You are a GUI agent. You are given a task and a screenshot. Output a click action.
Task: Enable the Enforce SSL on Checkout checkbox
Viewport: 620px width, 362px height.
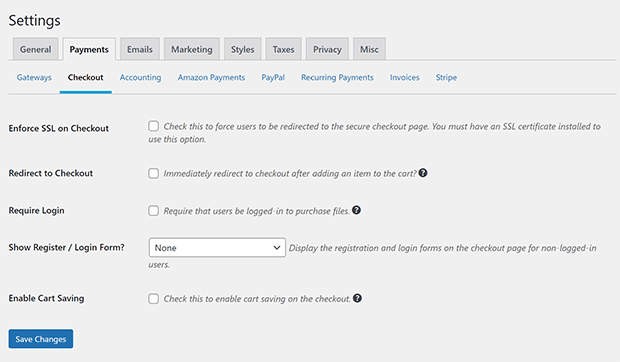coord(153,126)
